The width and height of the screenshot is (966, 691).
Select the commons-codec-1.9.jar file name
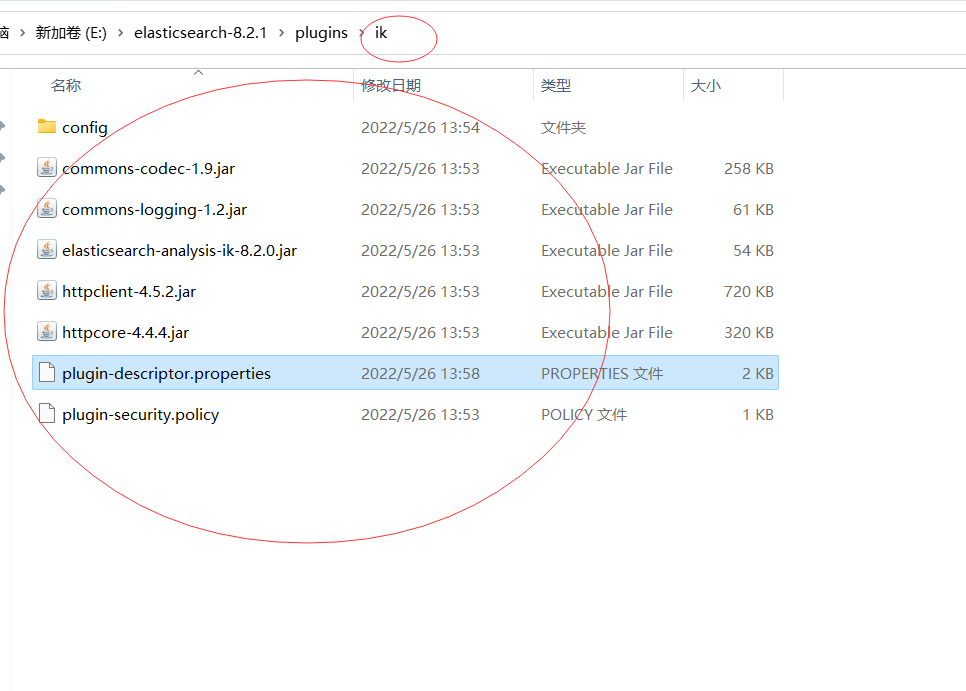point(148,168)
